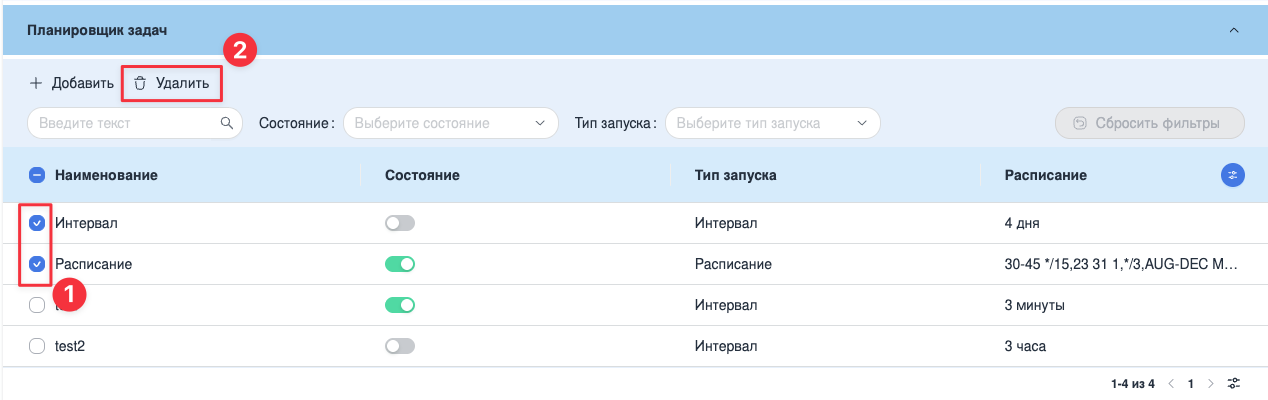The image size is (1268, 400).
Task: Click reset icon in Сбросить фильтры button
Action: [x=1079, y=123]
